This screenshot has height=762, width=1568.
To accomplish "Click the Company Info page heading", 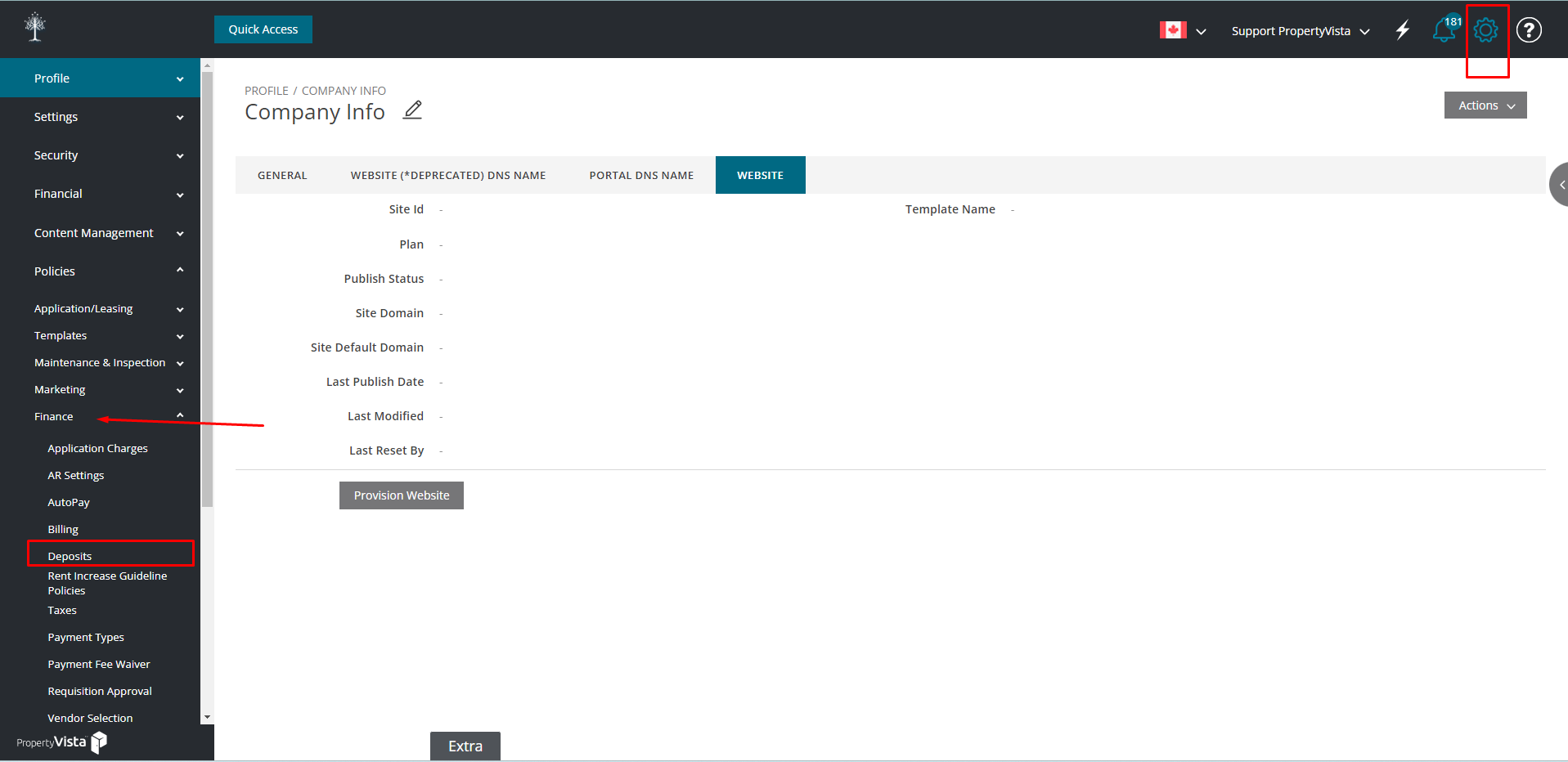I will [315, 112].
